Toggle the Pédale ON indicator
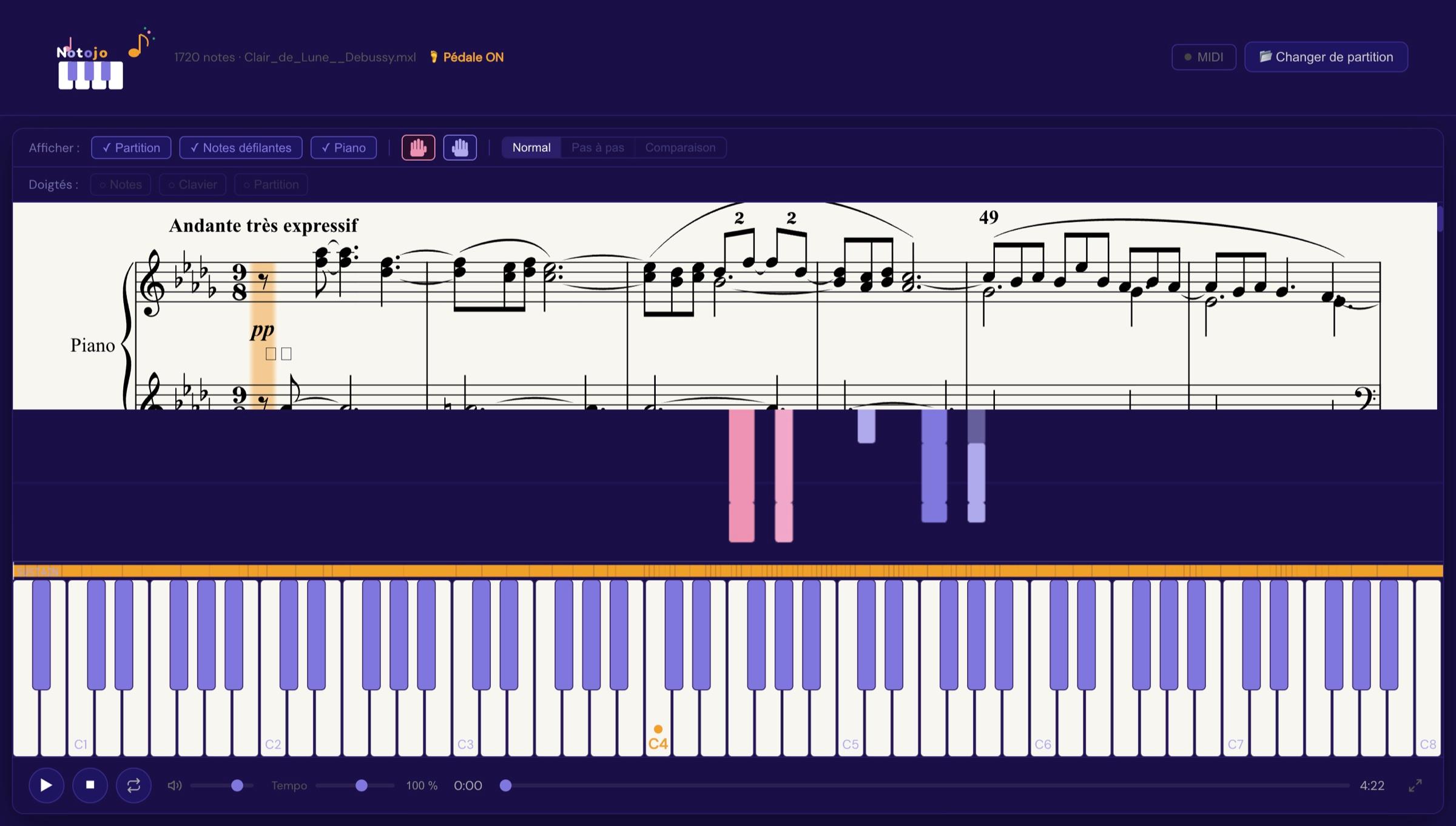1456x826 pixels. click(467, 57)
